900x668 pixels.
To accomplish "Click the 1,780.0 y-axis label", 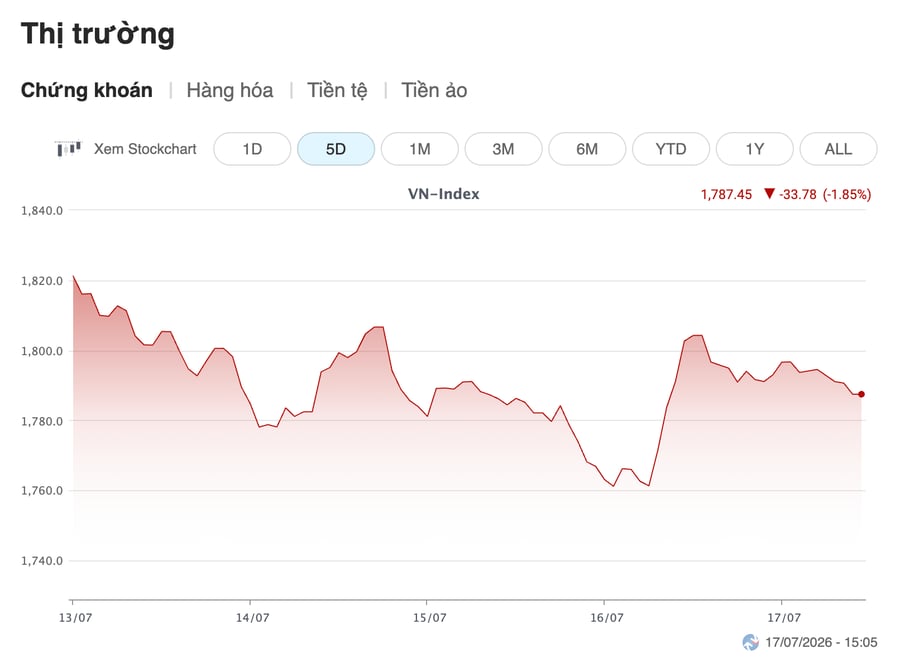I will click(42, 421).
